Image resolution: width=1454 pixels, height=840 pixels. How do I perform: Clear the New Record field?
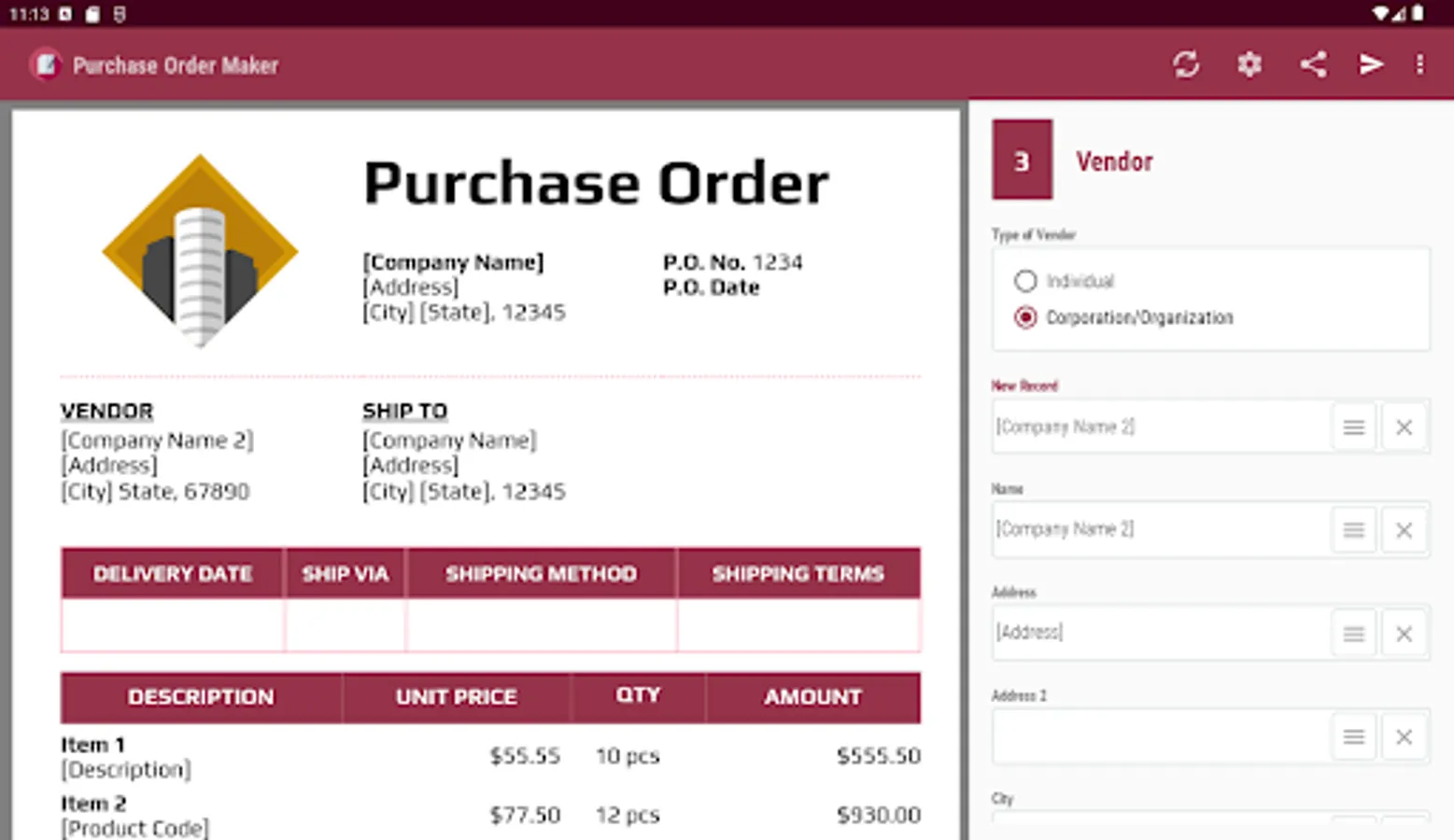coord(1403,427)
